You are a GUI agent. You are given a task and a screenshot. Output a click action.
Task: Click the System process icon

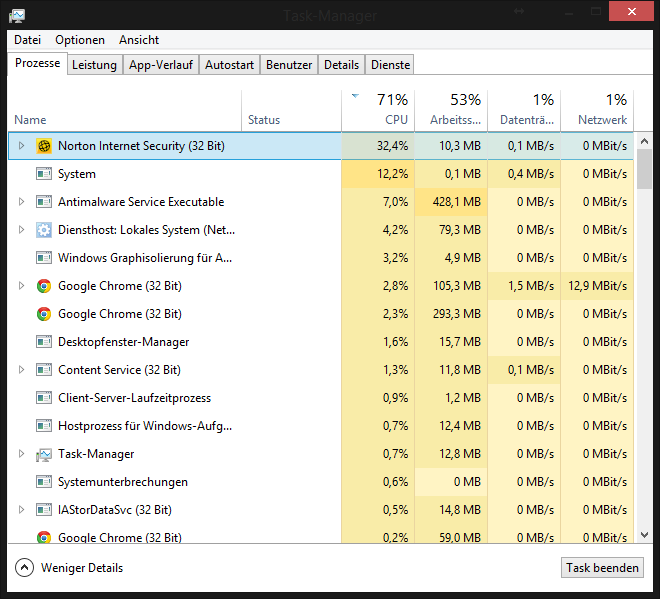(x=44, y=173)
